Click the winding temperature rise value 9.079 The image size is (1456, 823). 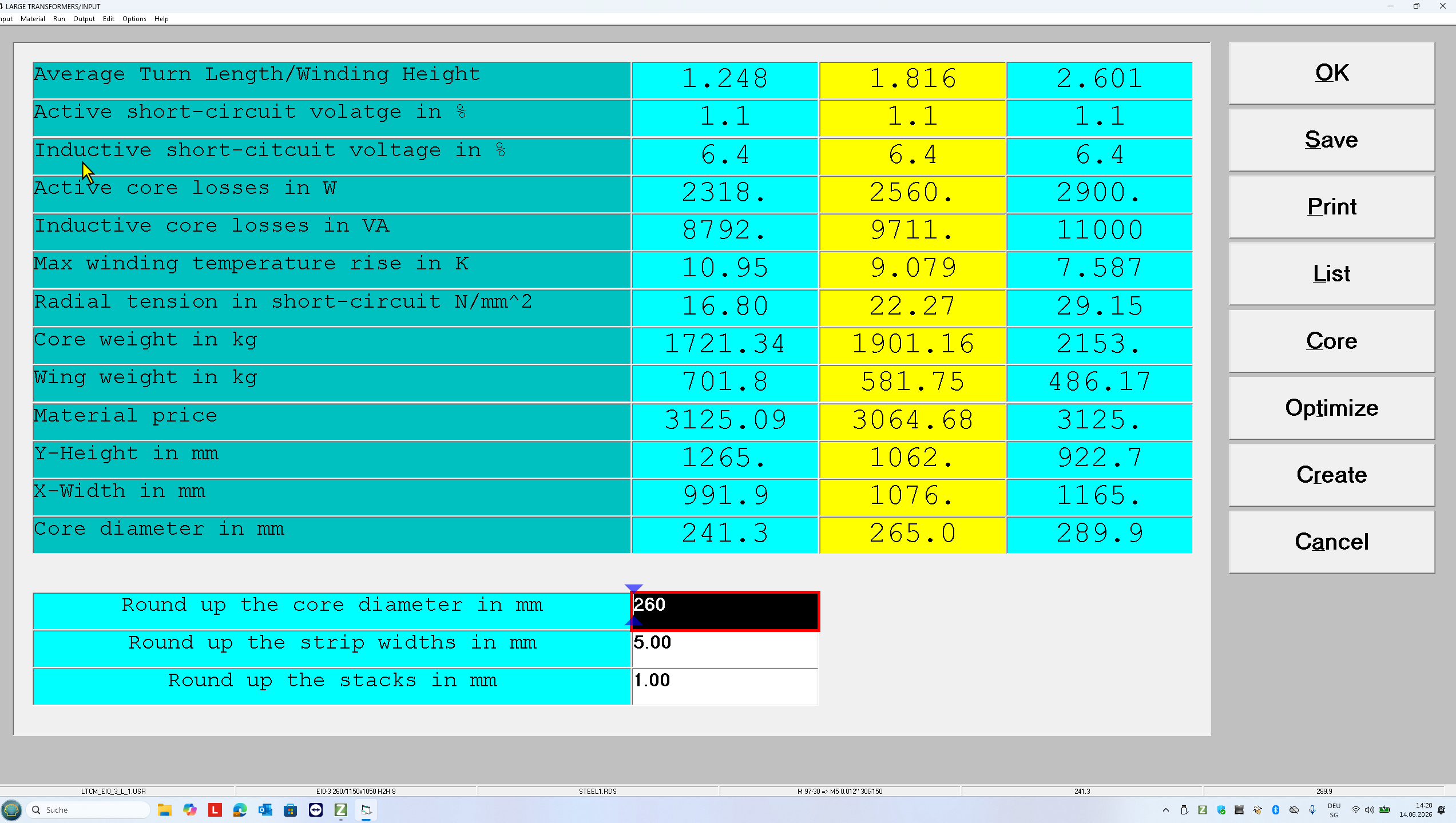pos(913,269)
